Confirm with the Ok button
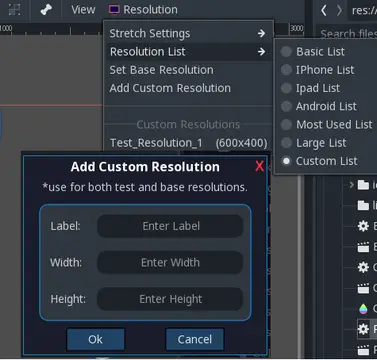This screenshot has height=360, width=377. (x=95, y=339)
